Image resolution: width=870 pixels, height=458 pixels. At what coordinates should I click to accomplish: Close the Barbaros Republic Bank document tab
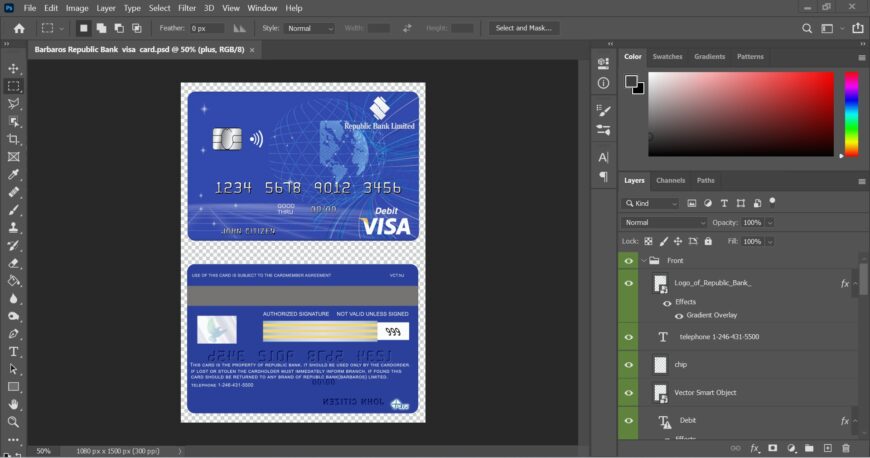(x=252, y=50)
